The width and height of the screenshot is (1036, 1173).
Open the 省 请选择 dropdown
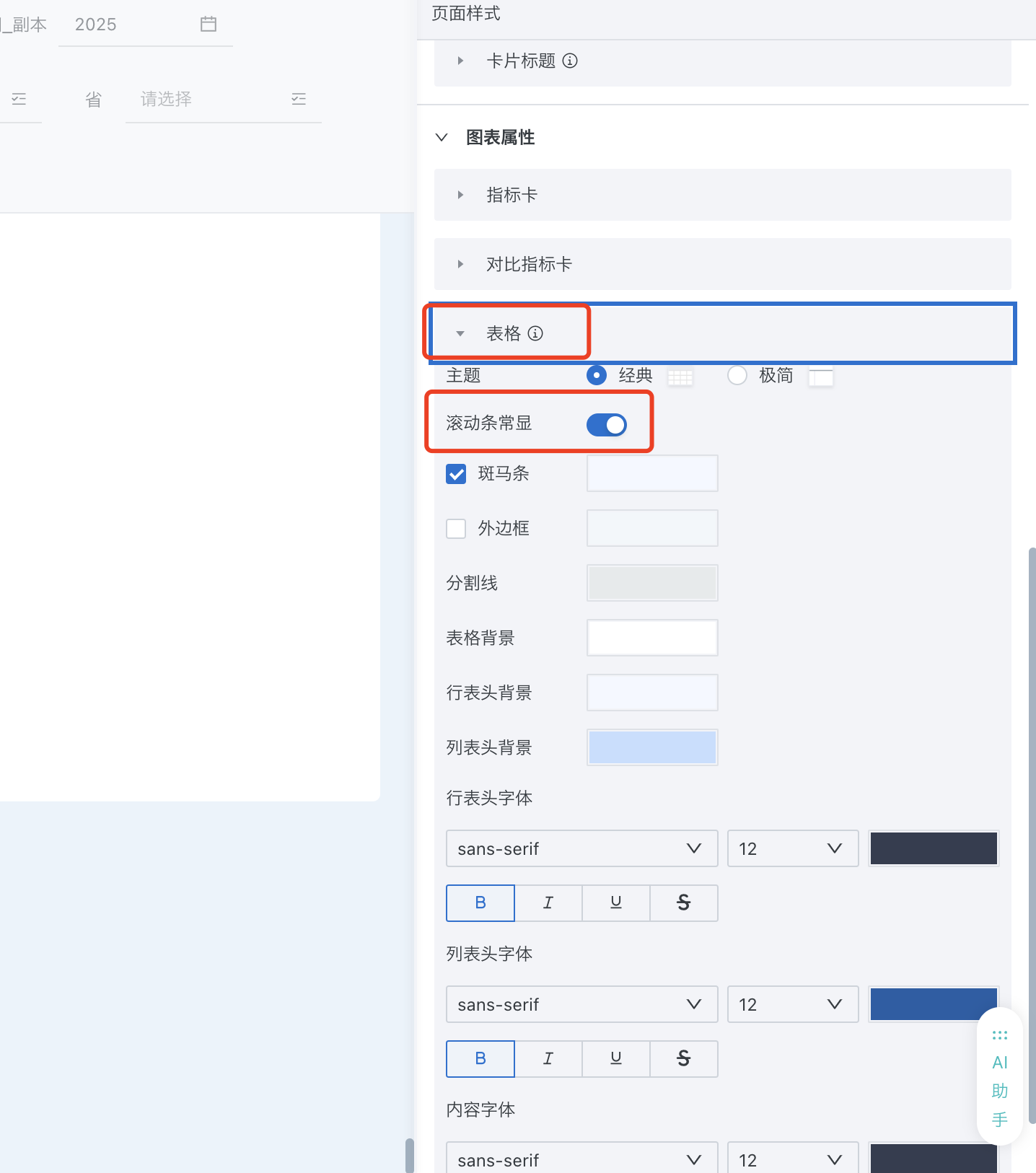(x=224, y=100)
